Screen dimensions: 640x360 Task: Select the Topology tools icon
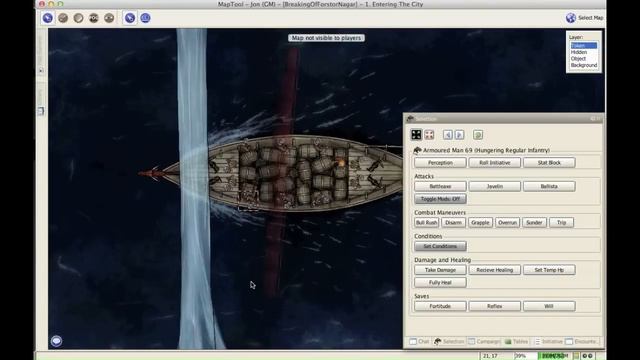point(109,18)
